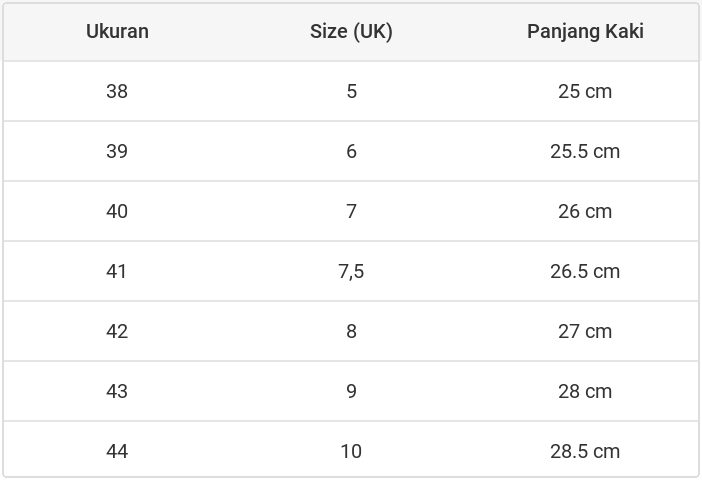The height and width of the screenshot is (480, 702).
Task: Click the 26 cm foot length cell
Action: click(585, 211)
